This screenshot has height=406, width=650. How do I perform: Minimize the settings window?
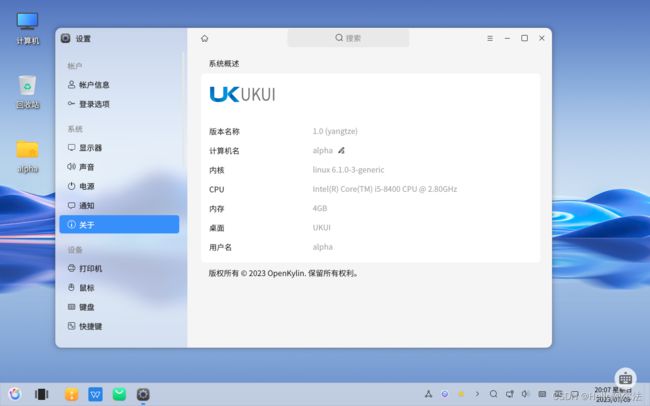[507, 38]
